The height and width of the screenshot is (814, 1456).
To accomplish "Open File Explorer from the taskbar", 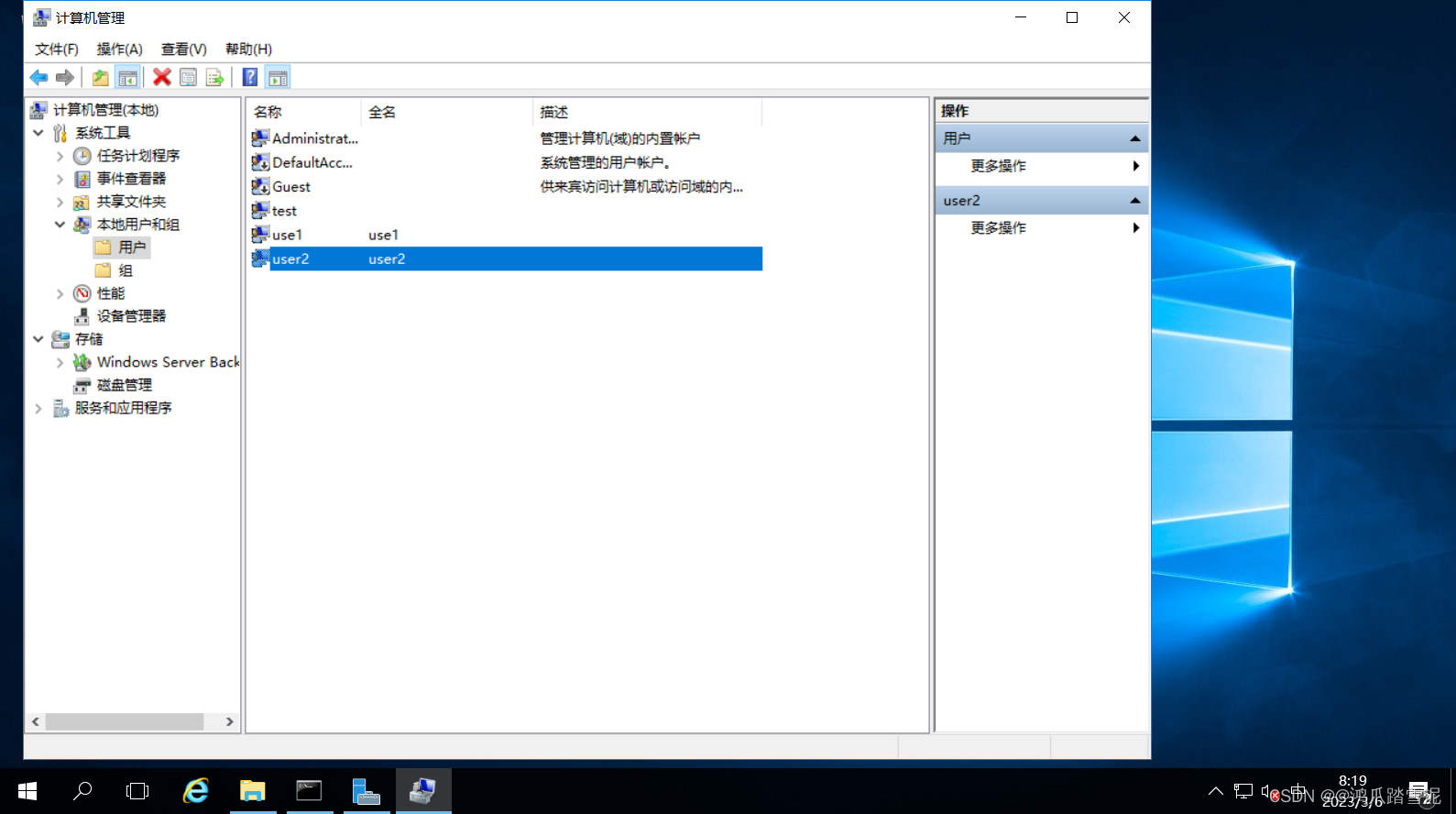I will pyautogui.click(x=252, y=791).
